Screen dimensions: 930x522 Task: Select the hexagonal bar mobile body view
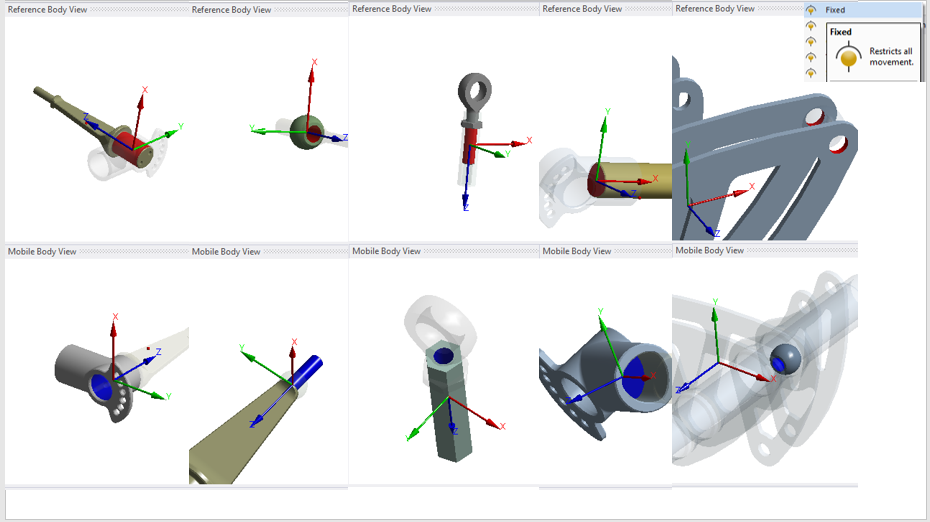coord(444,371)
